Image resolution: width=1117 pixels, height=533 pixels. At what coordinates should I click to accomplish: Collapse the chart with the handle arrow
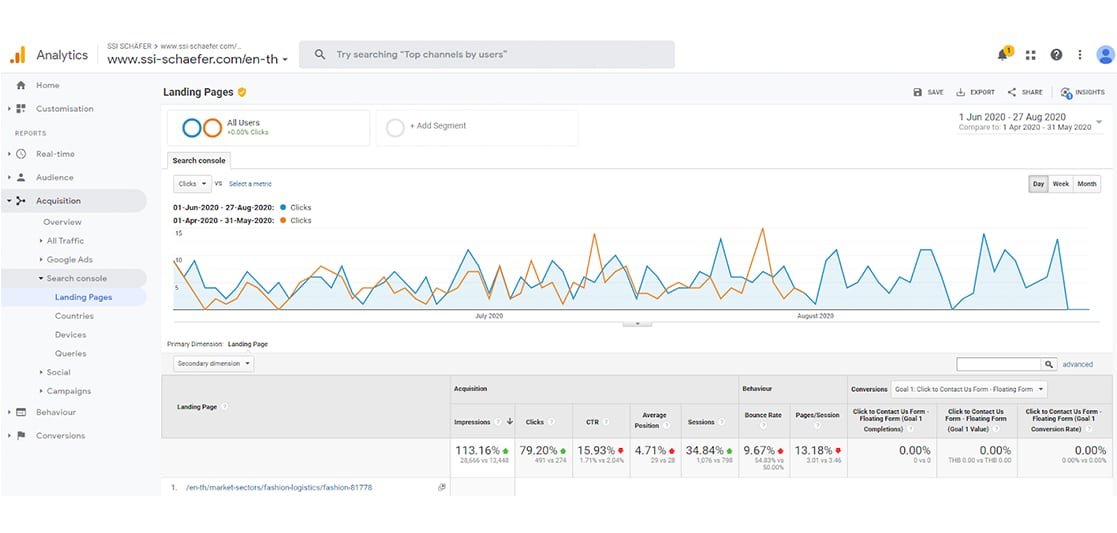(638, 324)
